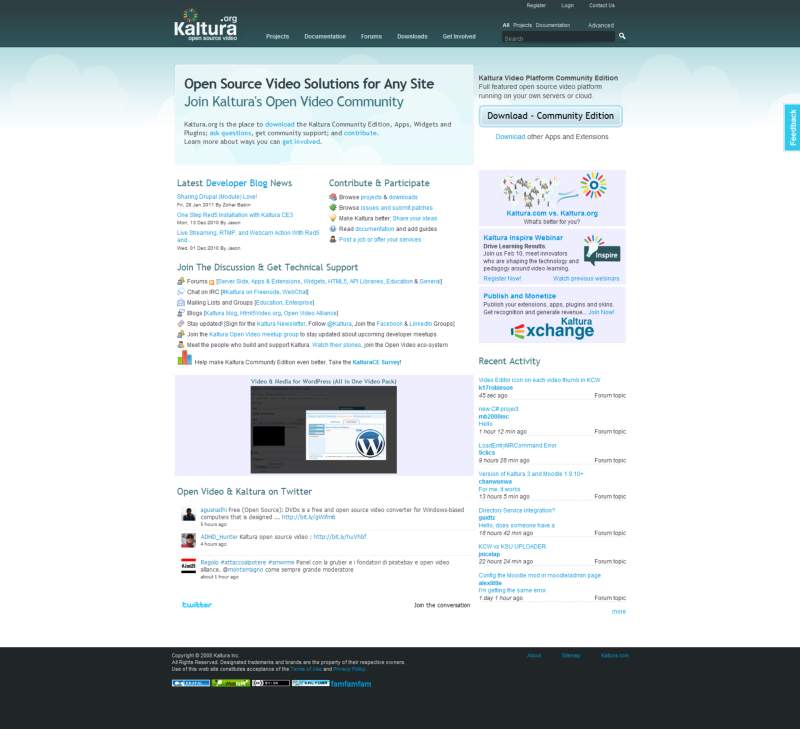Open the Documentation menu
This screenshot has width=800, height=729.
[325, 37]
